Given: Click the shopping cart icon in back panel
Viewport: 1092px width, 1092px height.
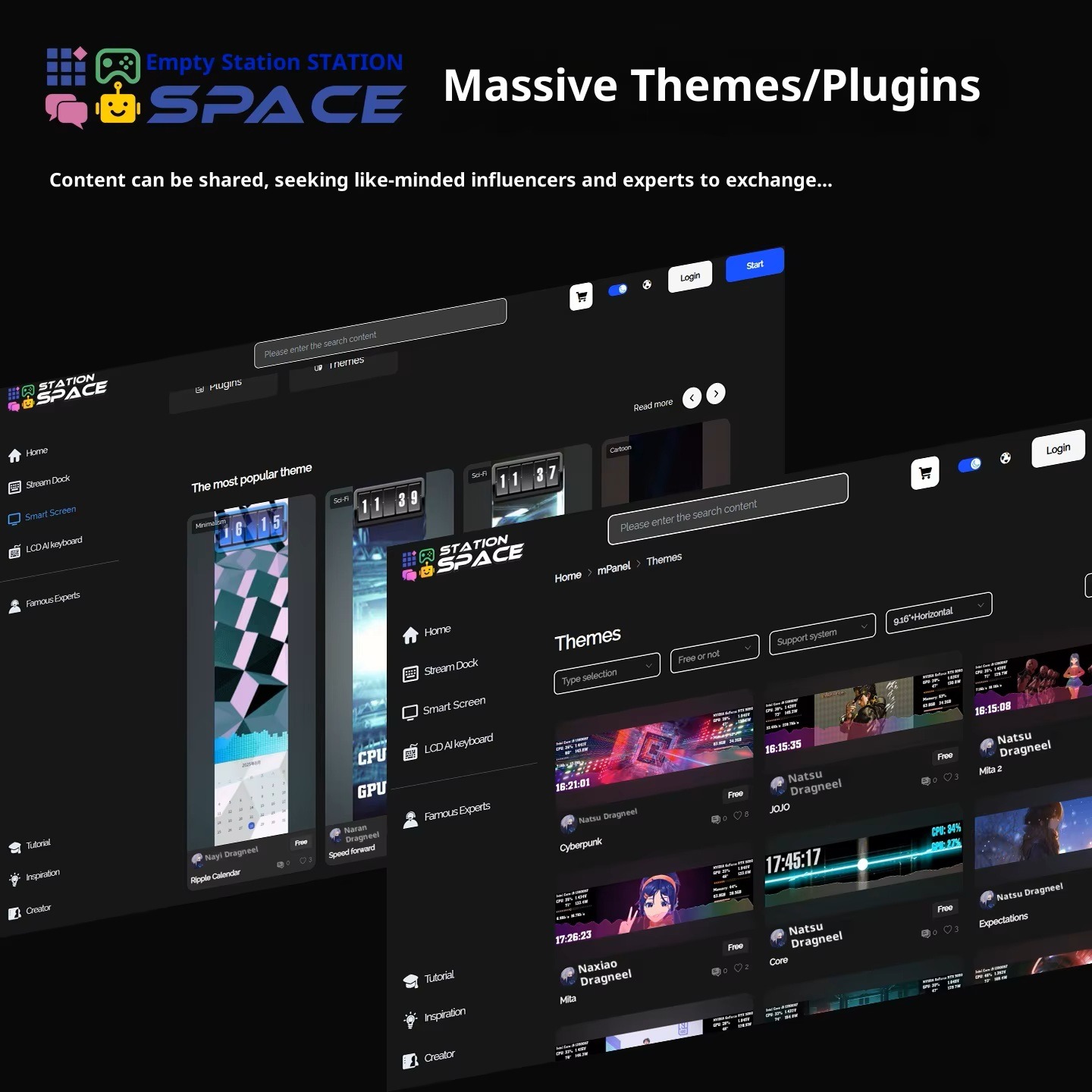Looking at the screenshot, I should click(x=581, y=297).
